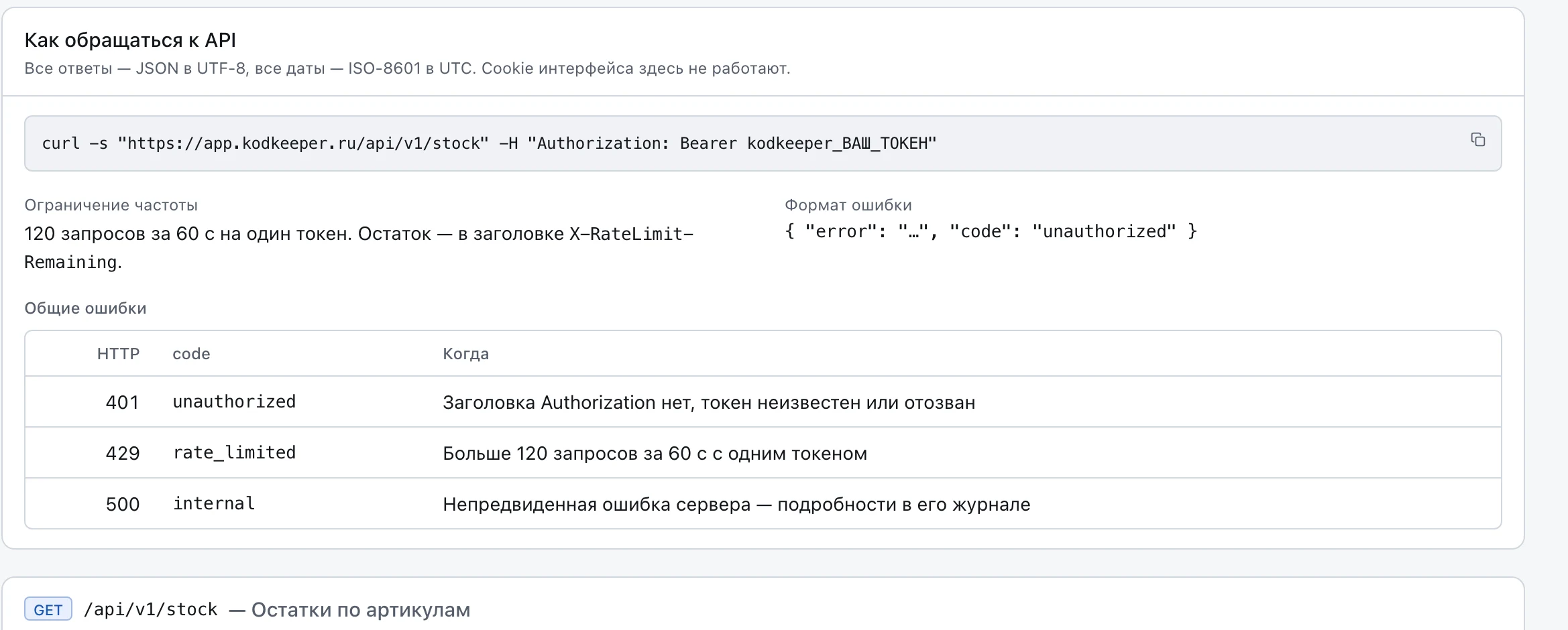Click the 'Ограничение частоты' label
Viewport: 1568px width, 630px height.
point(111,205)
